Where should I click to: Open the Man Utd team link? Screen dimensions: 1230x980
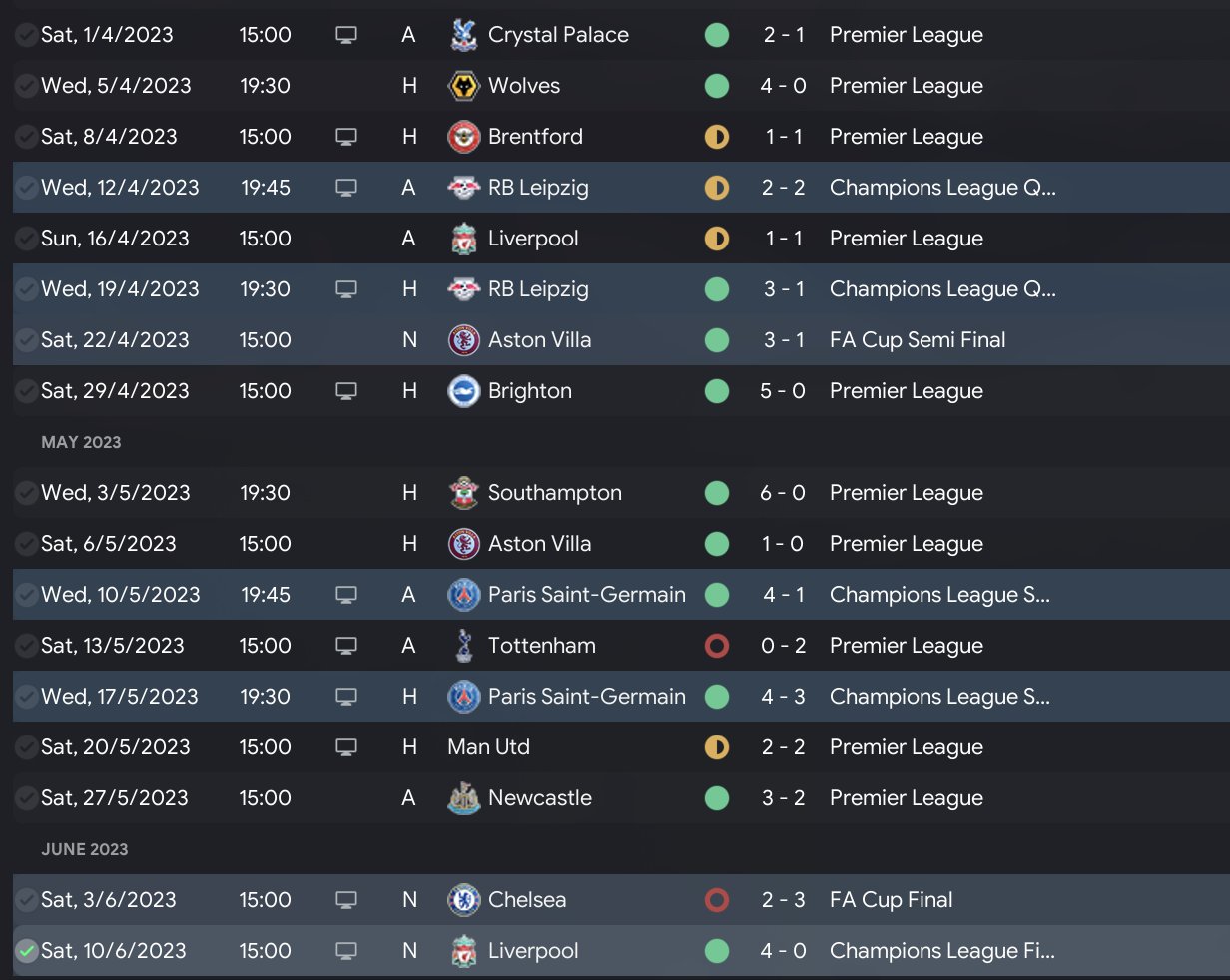point(489,747)
